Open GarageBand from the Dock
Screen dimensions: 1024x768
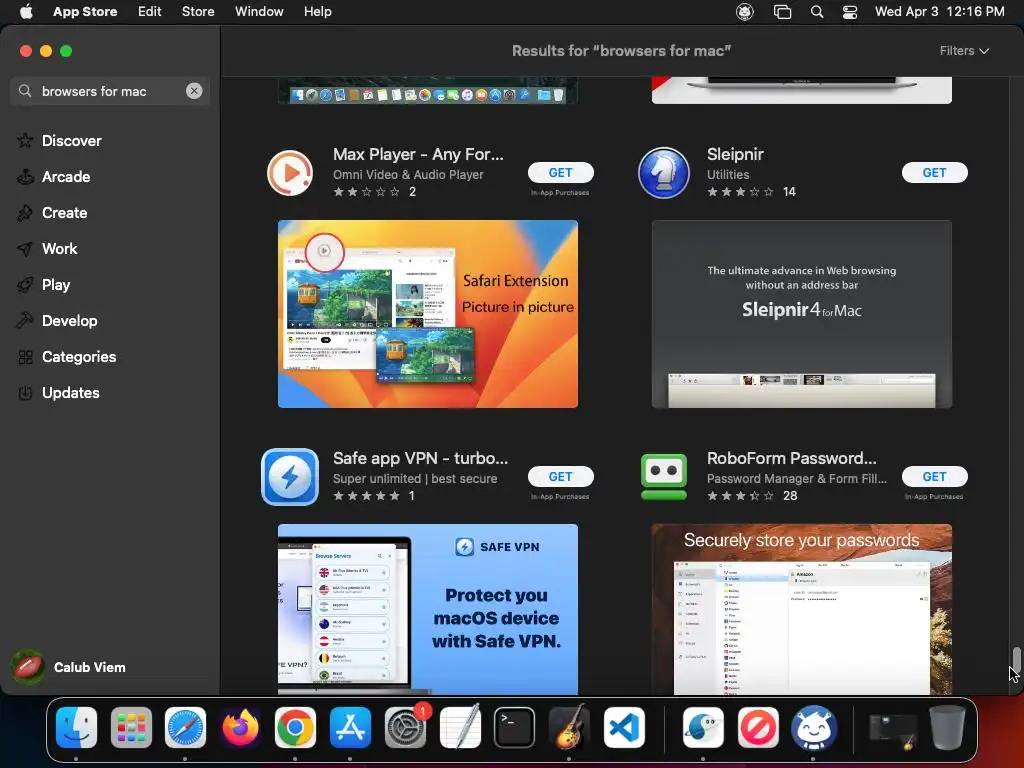pyautogui.click(x=569, y=728)
